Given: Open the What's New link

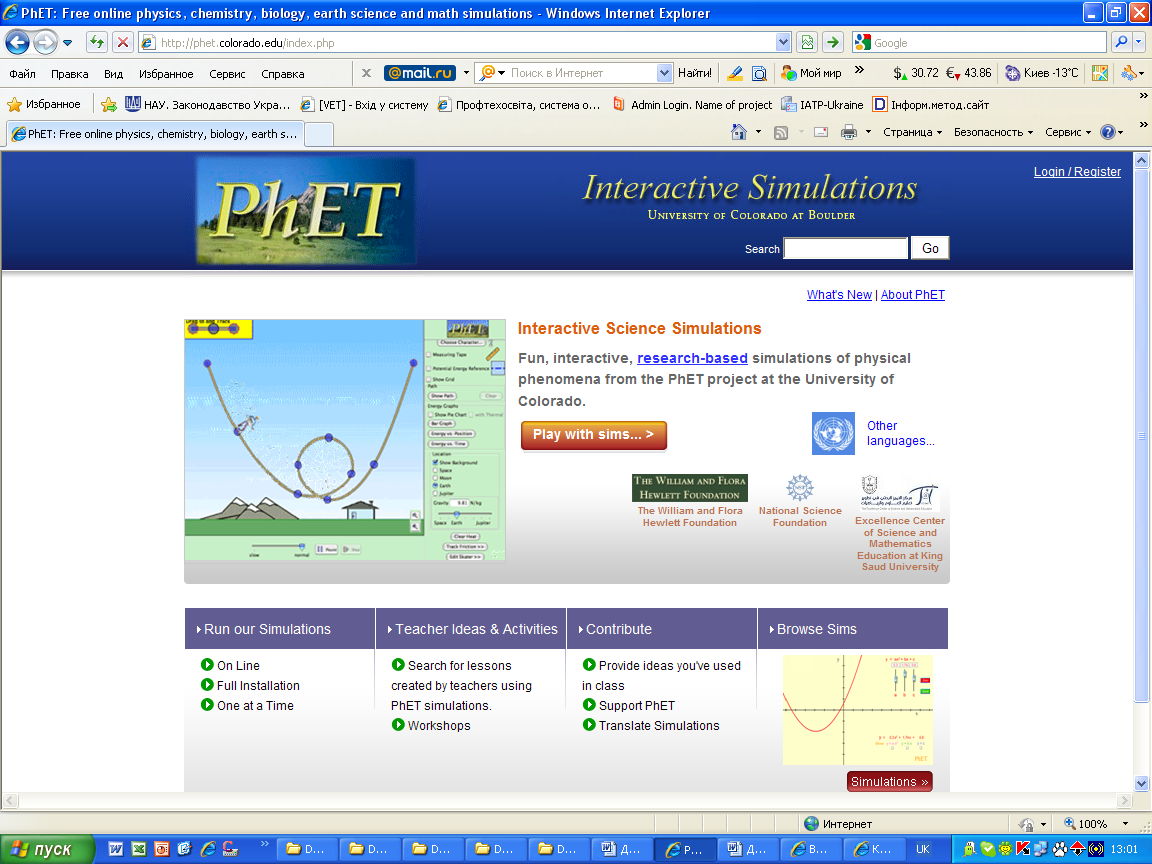Looking at the screenshot, I should 839,295.
